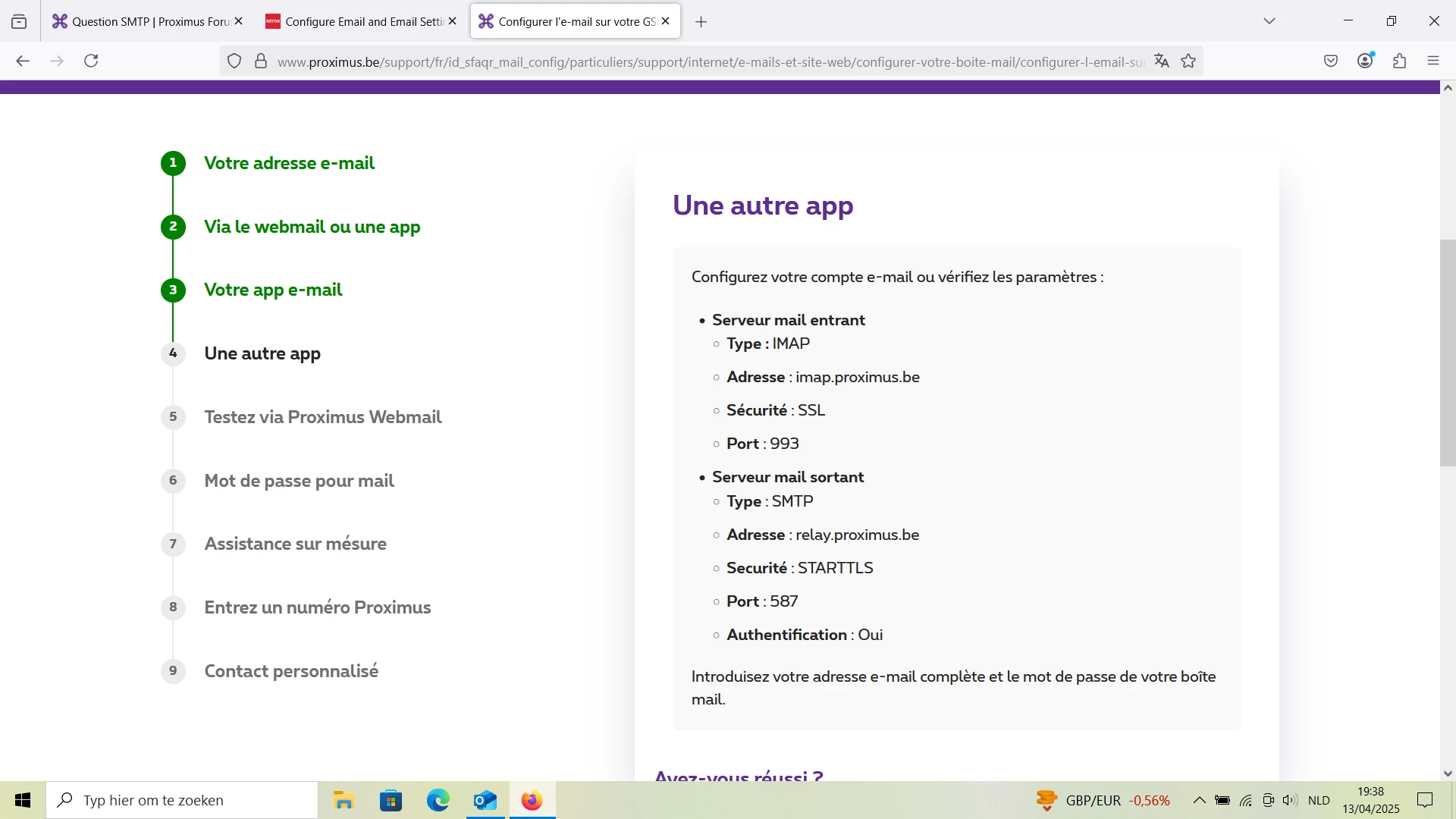Click the tracking protection shield icon

point(234,61)
